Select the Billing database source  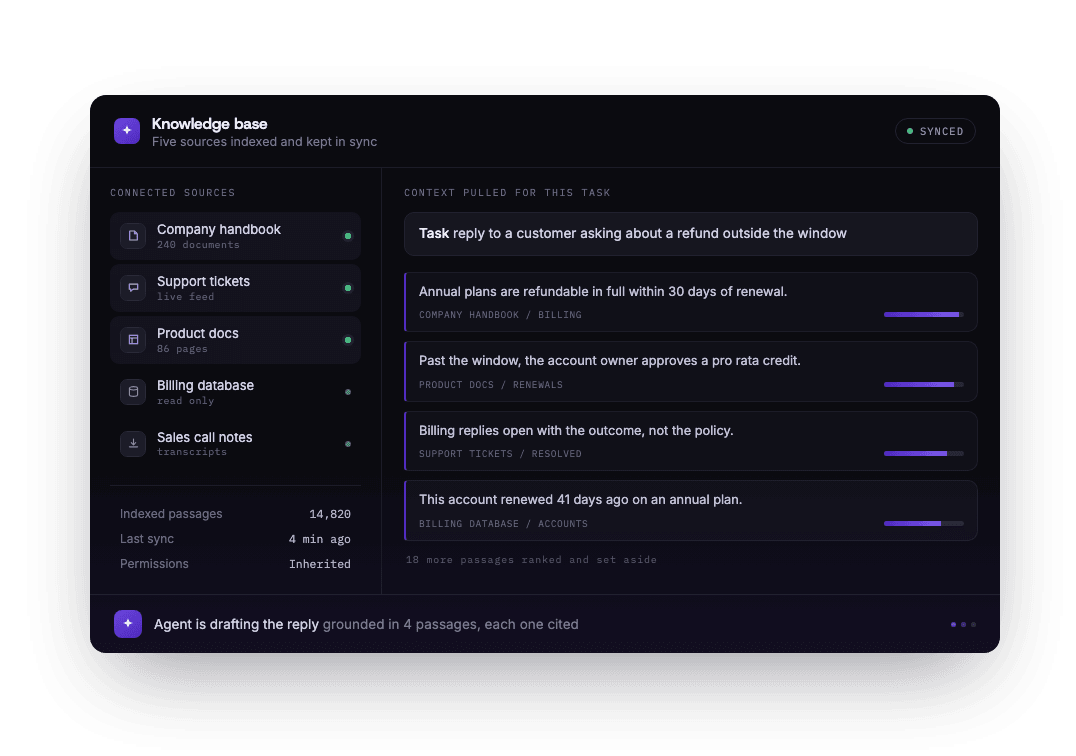[x=235, y=392]
